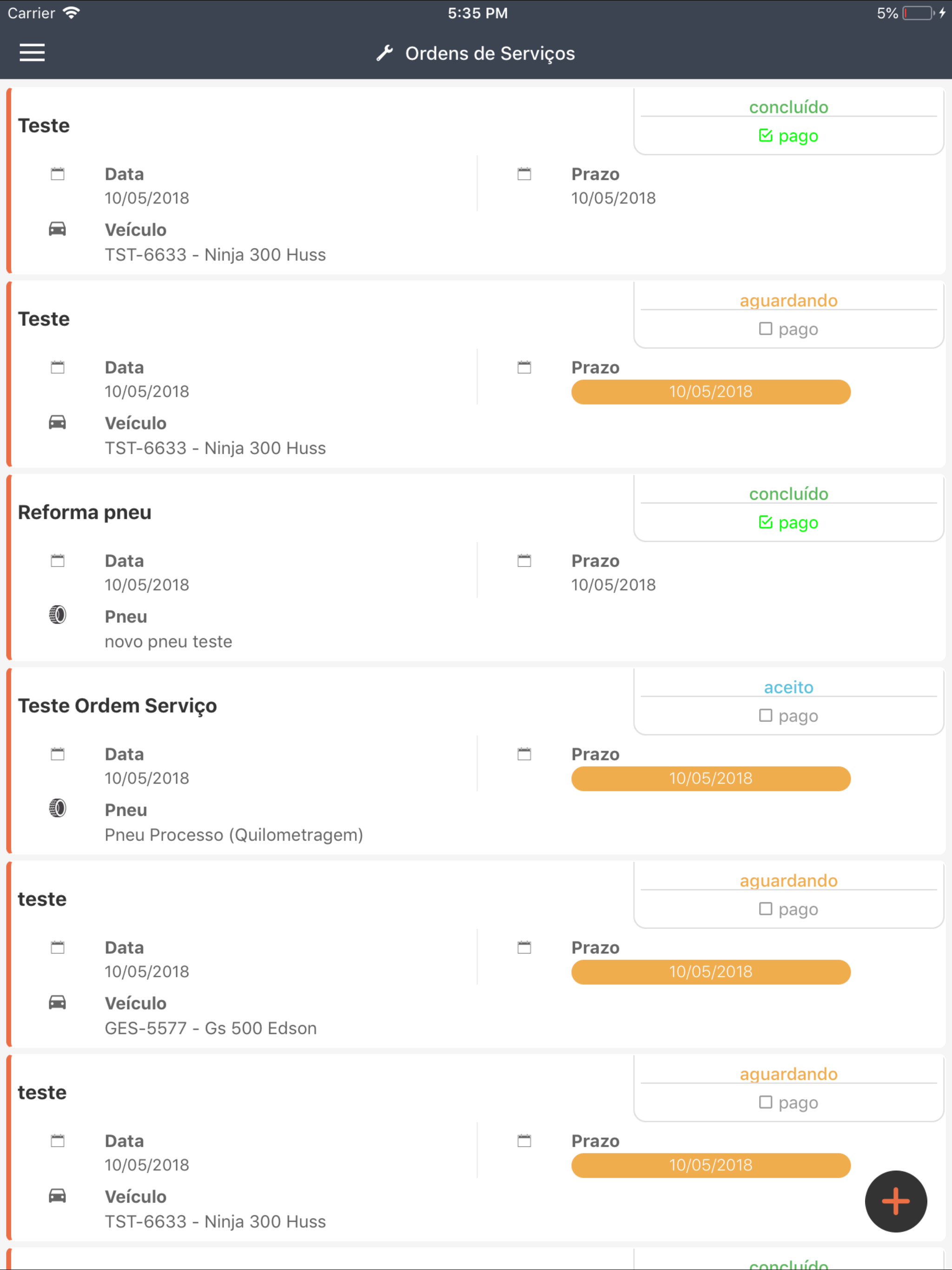Open the Teste Ordem Serviço order title
This screenshot has height=1270, width=952.
(118, 706)
